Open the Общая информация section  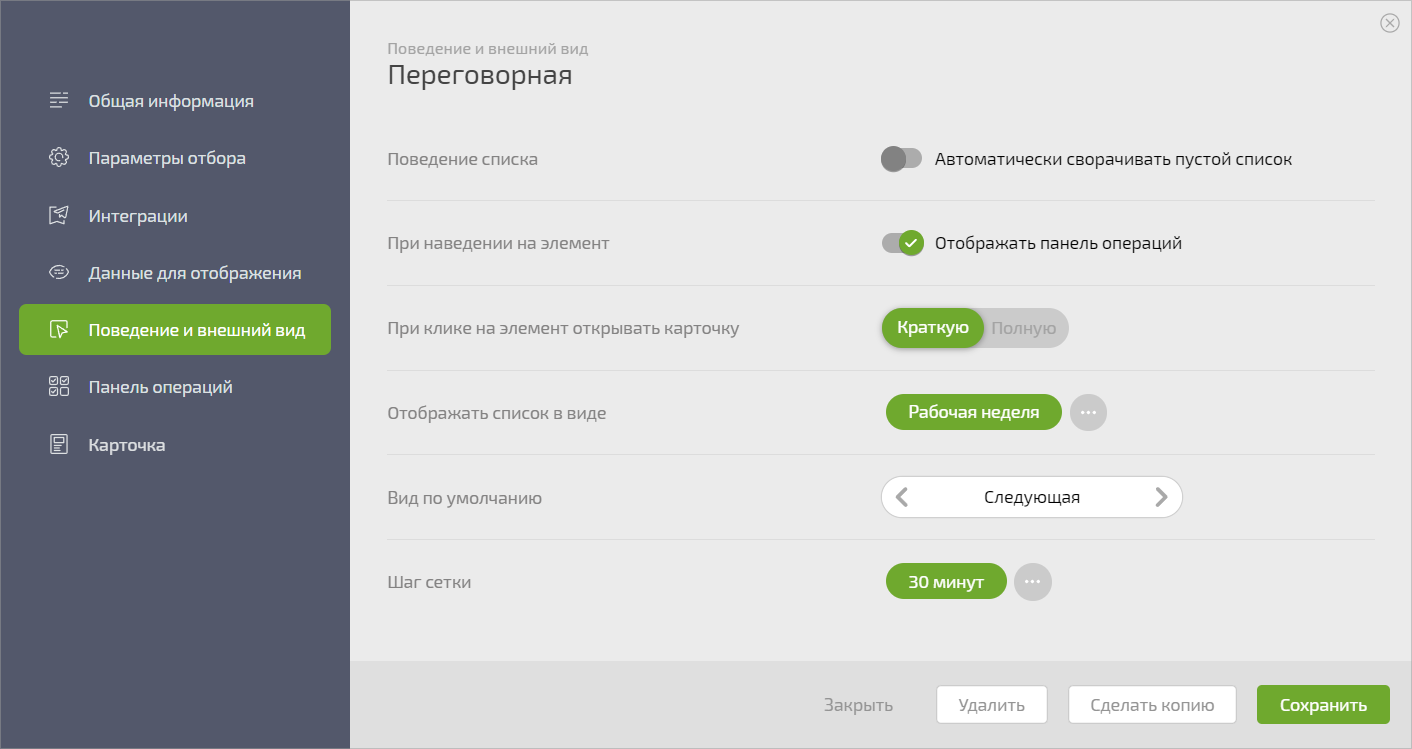tap(171, 101)
